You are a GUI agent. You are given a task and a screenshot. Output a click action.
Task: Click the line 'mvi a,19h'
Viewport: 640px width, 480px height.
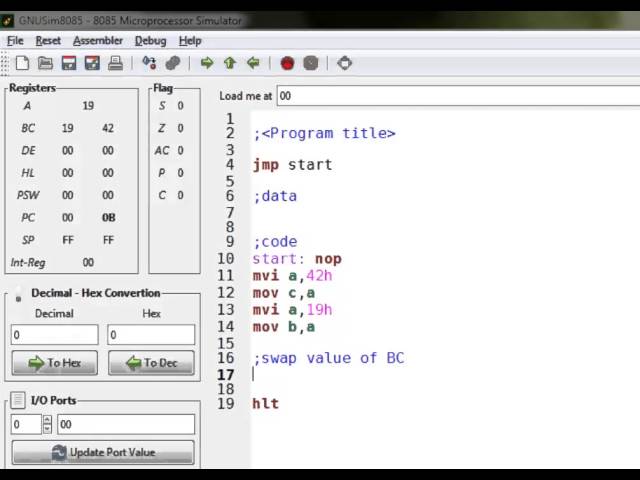(292, 310)
